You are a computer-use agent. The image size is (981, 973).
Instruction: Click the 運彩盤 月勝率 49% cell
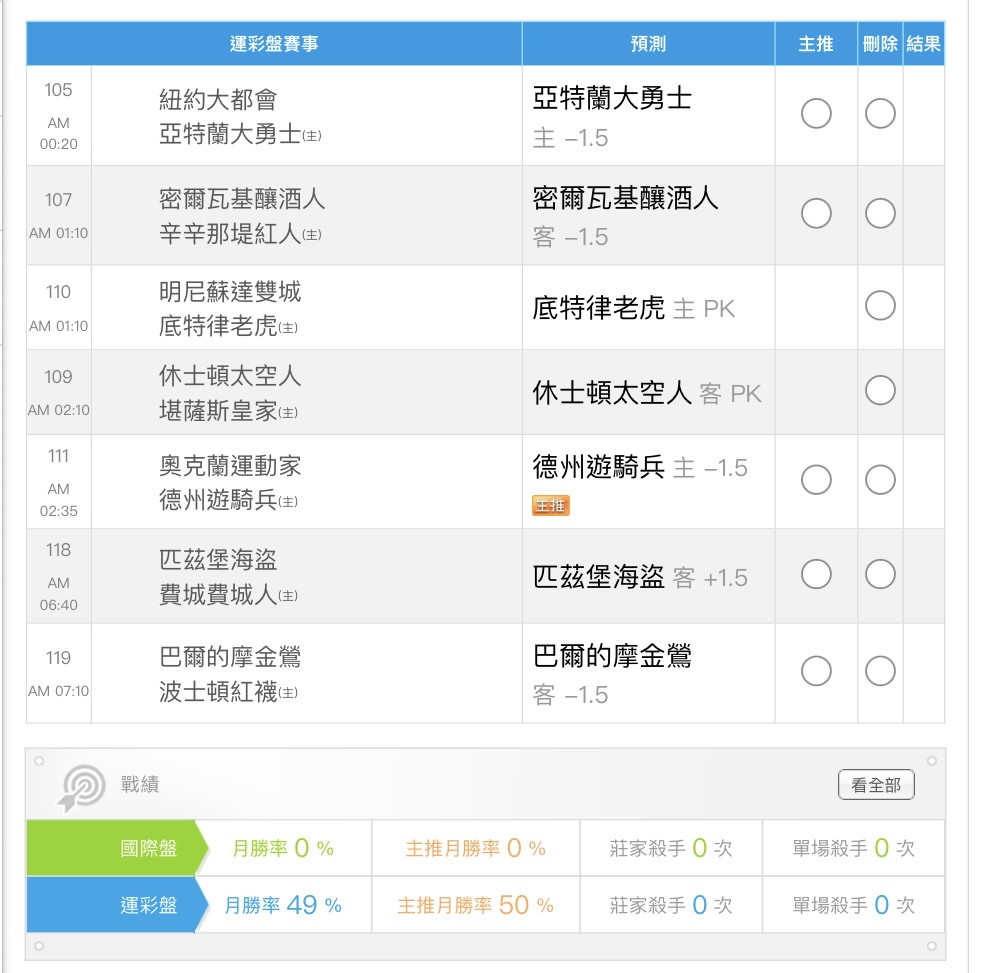point(283,906)
